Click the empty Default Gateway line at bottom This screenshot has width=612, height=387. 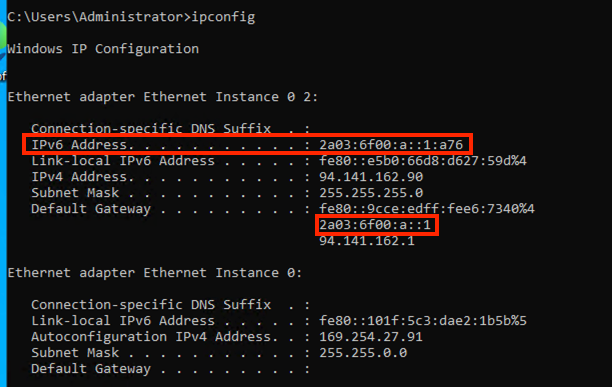point(171,369)
